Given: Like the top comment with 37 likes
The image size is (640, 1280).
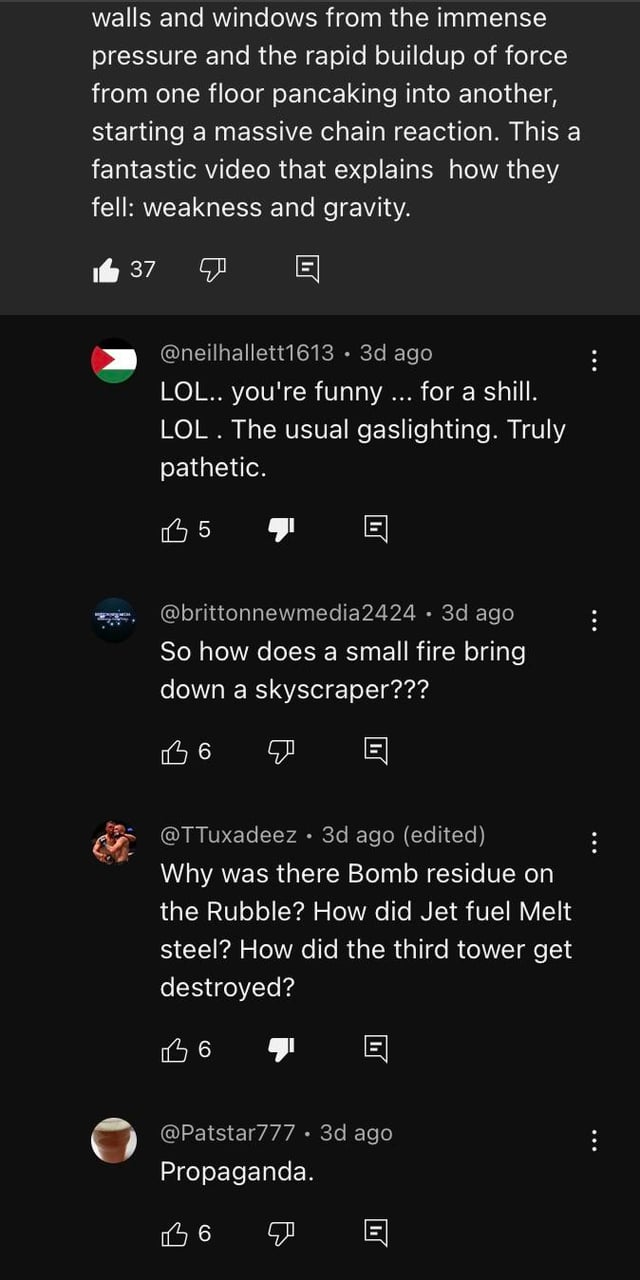Looking at the screenshot, I should pyautogui.click(x=106, y=269).
